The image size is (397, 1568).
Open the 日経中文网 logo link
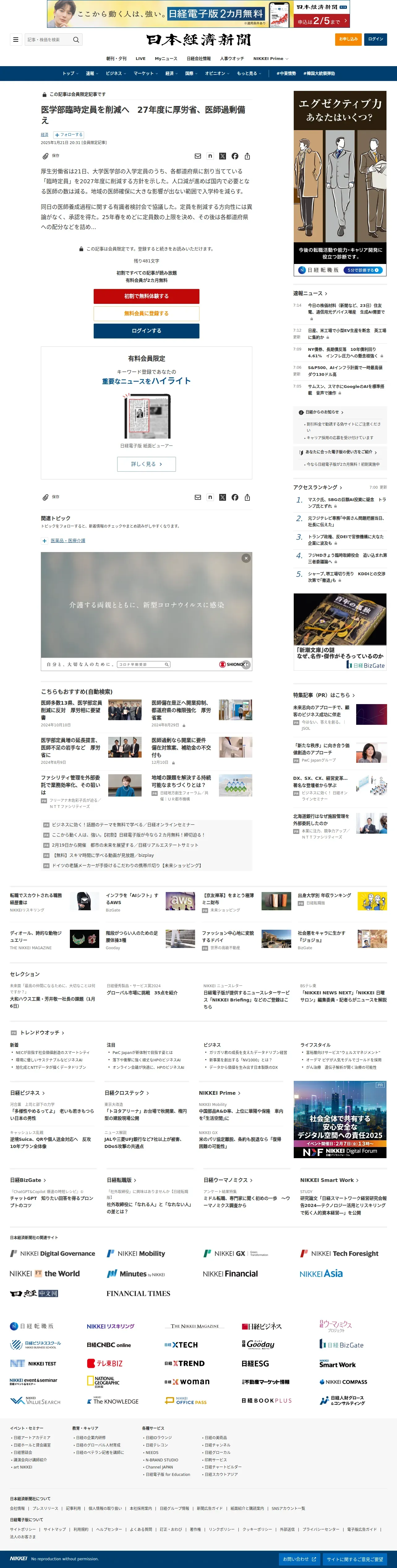click(x=34, y=1293)
